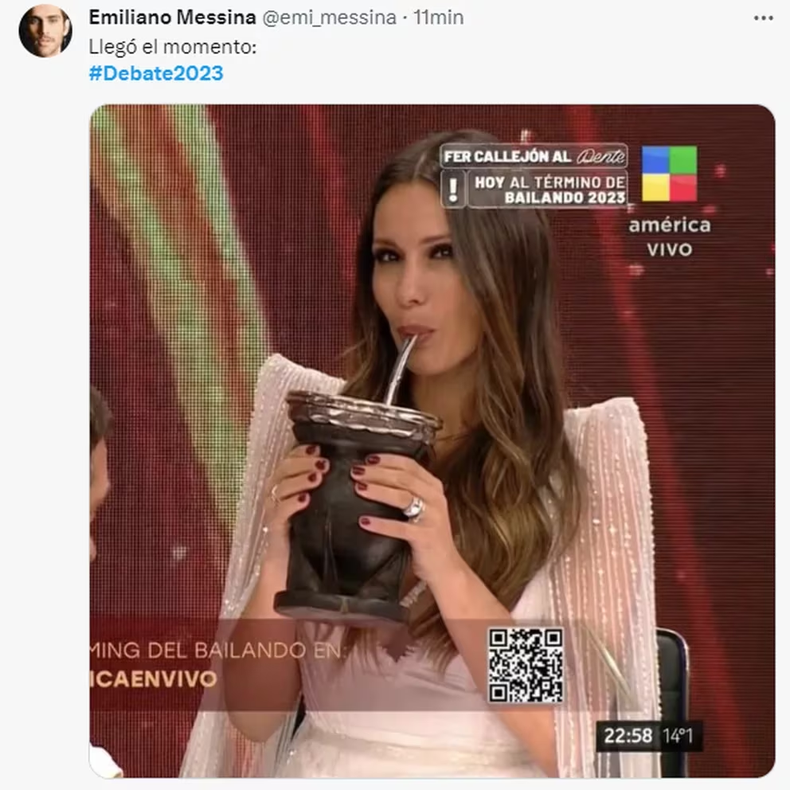Click the QR code in the image
The image size is (790, 790).
click(x=525, y=665)
